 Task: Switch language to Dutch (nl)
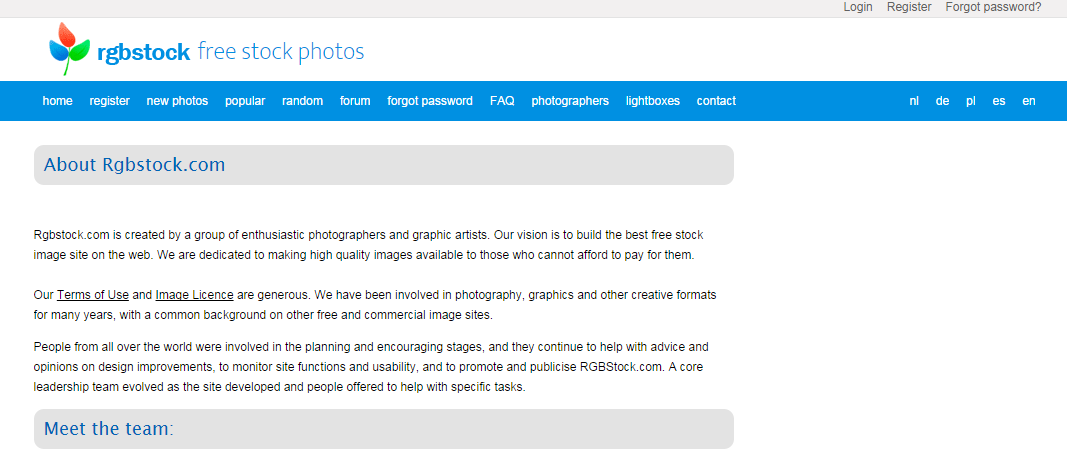914,101
